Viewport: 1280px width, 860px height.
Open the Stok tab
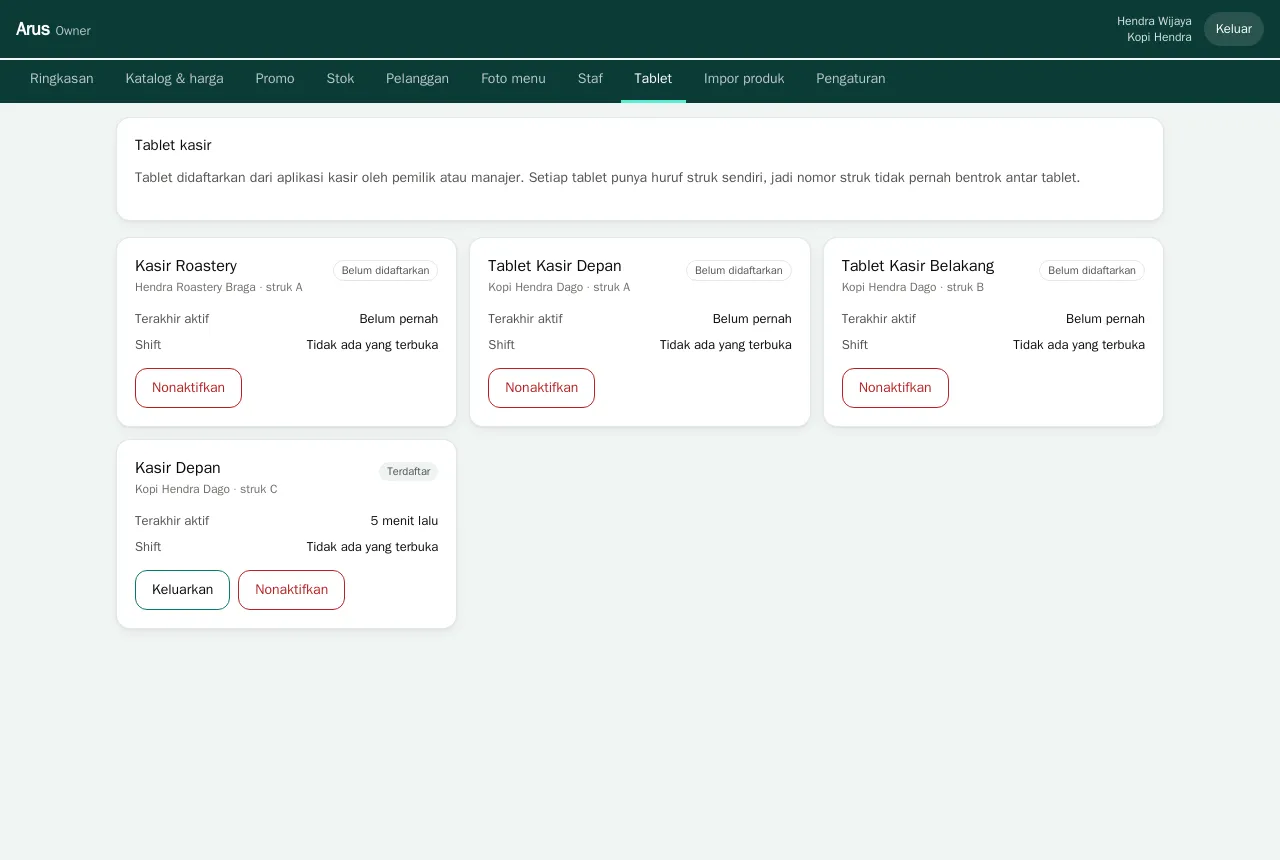[340, 79]
